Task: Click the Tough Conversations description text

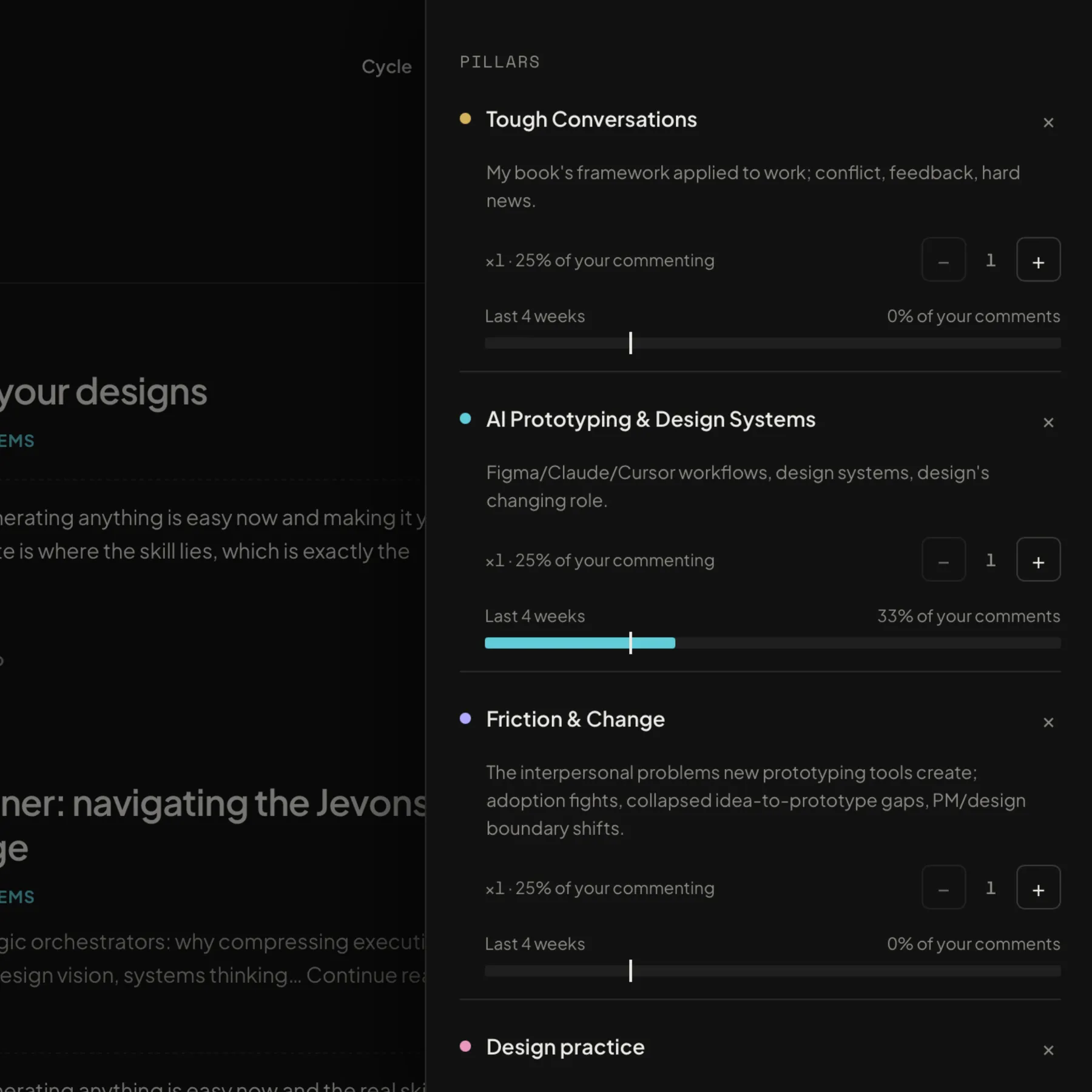Action: [753, 187]
